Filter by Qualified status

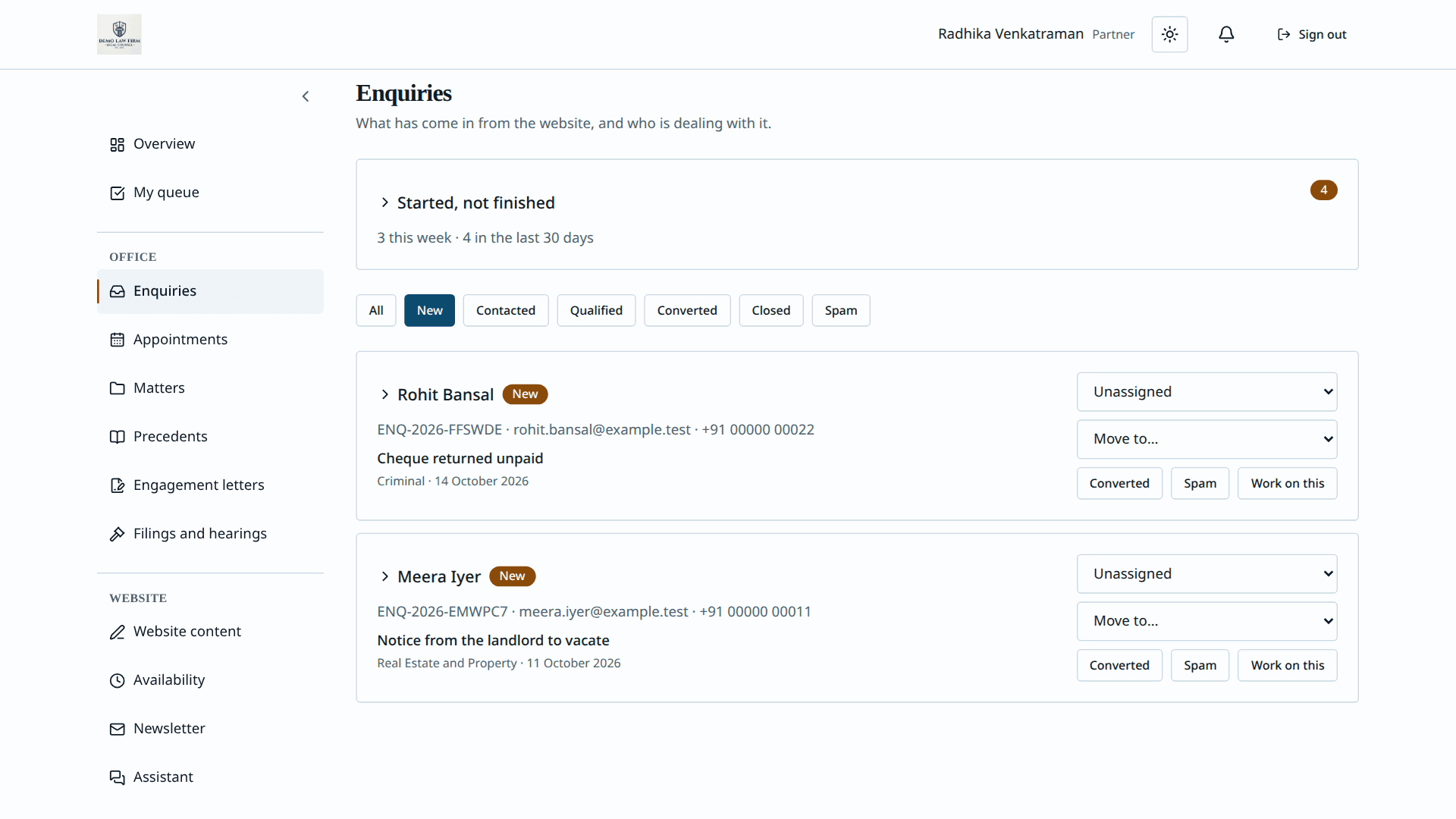[x=596, y=310]
